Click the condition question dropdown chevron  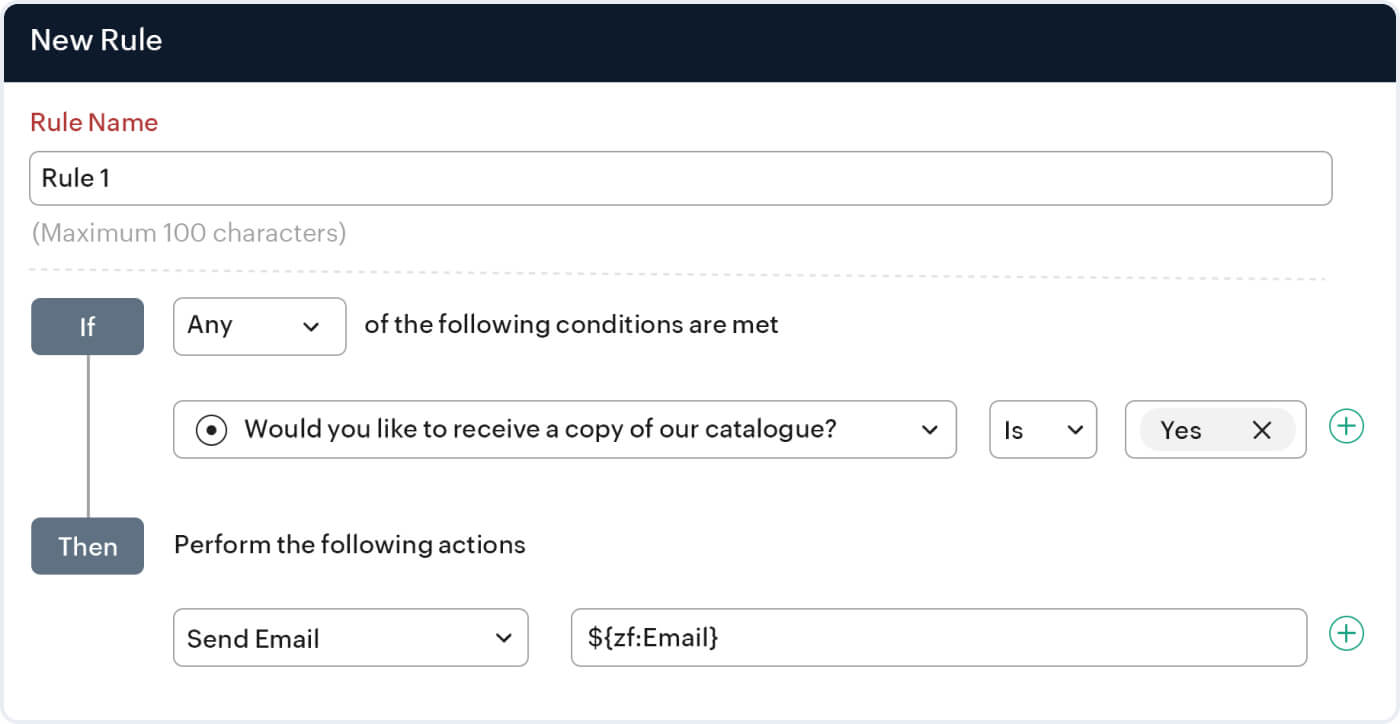point(932,429)
